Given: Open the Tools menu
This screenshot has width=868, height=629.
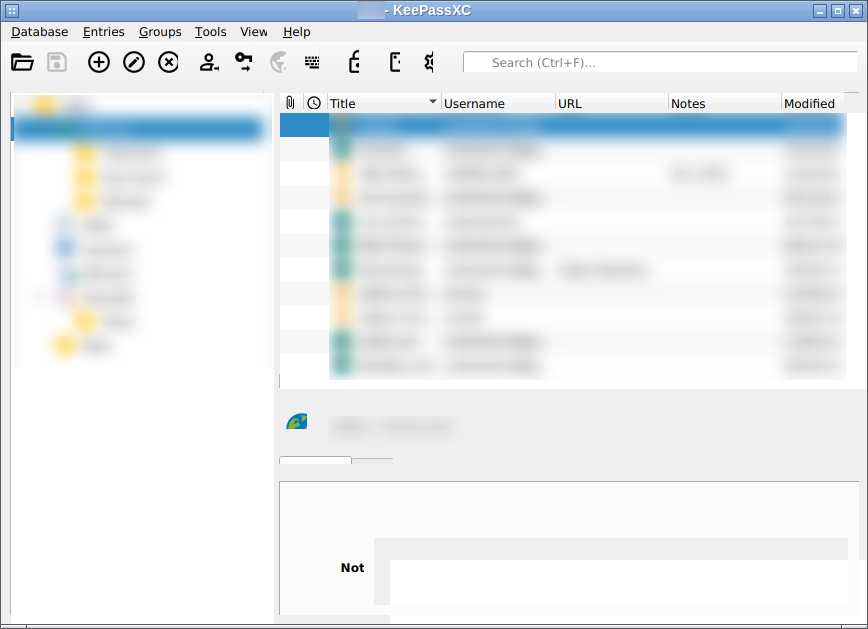Looking at the screenshot, I should click(x=210, y=31).
